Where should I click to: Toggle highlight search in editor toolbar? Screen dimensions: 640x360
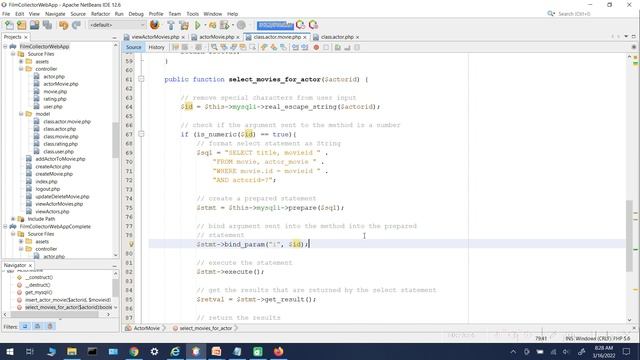(x=243, y=47)
